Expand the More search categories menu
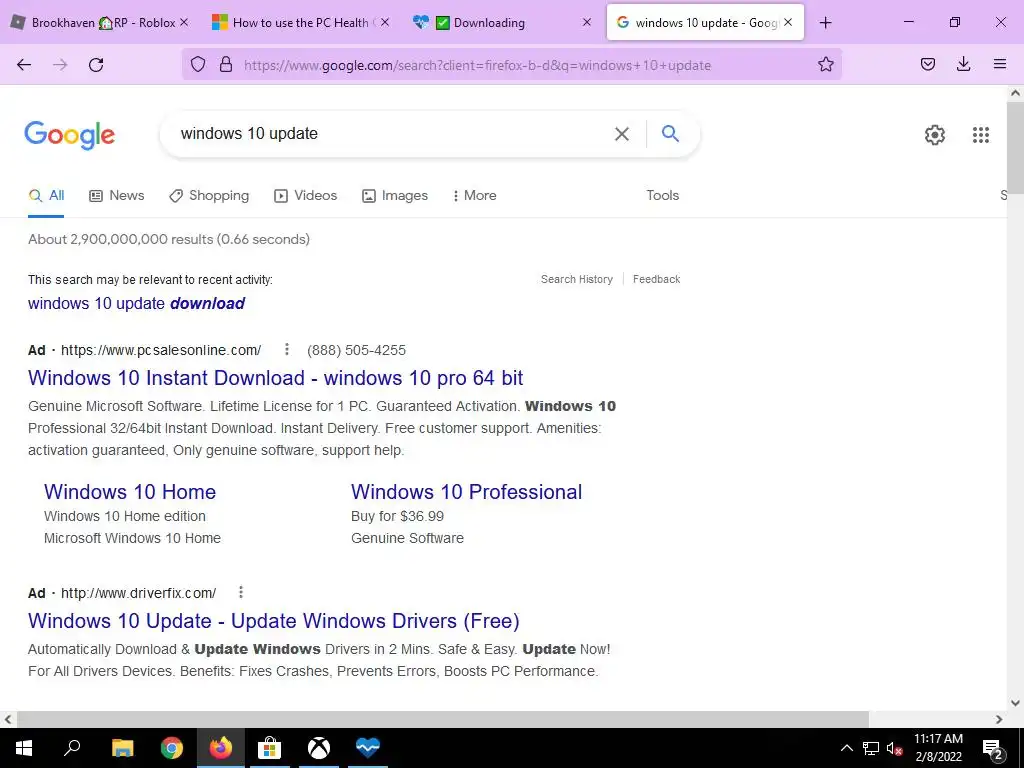The image size is (1024, 768). point(475,195)
